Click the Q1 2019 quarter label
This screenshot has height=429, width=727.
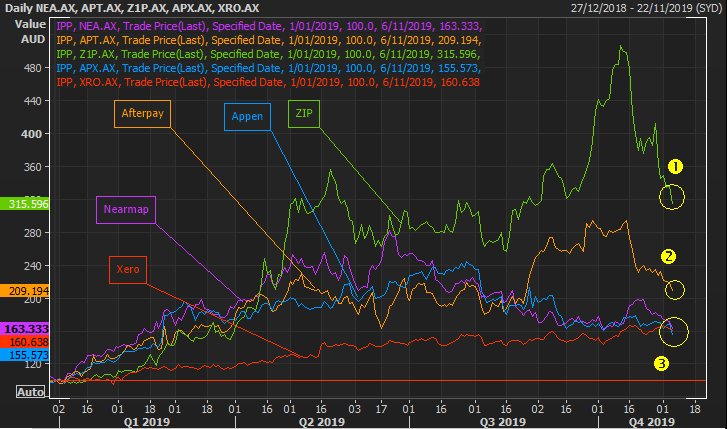pyautogui.click(x=147, y=422)
